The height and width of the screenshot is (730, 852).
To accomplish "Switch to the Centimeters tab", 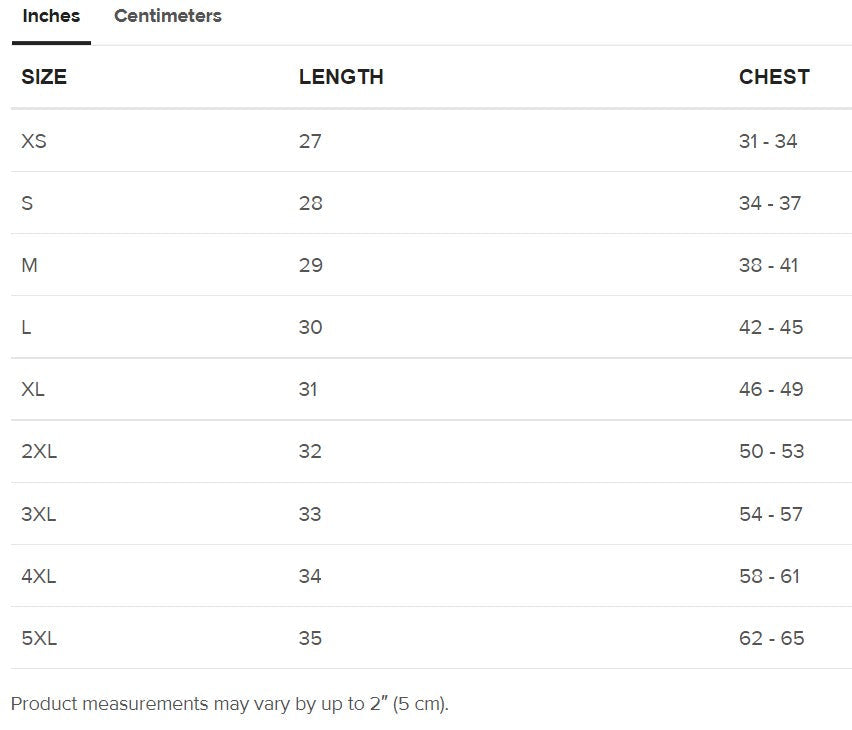I will click(168, 16).
